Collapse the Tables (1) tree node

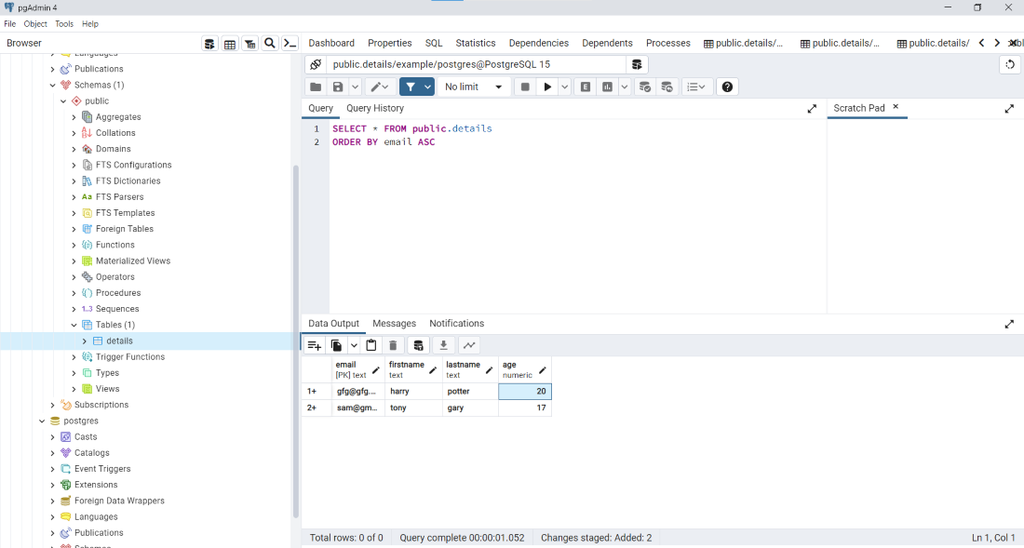[x=74, y=325]
